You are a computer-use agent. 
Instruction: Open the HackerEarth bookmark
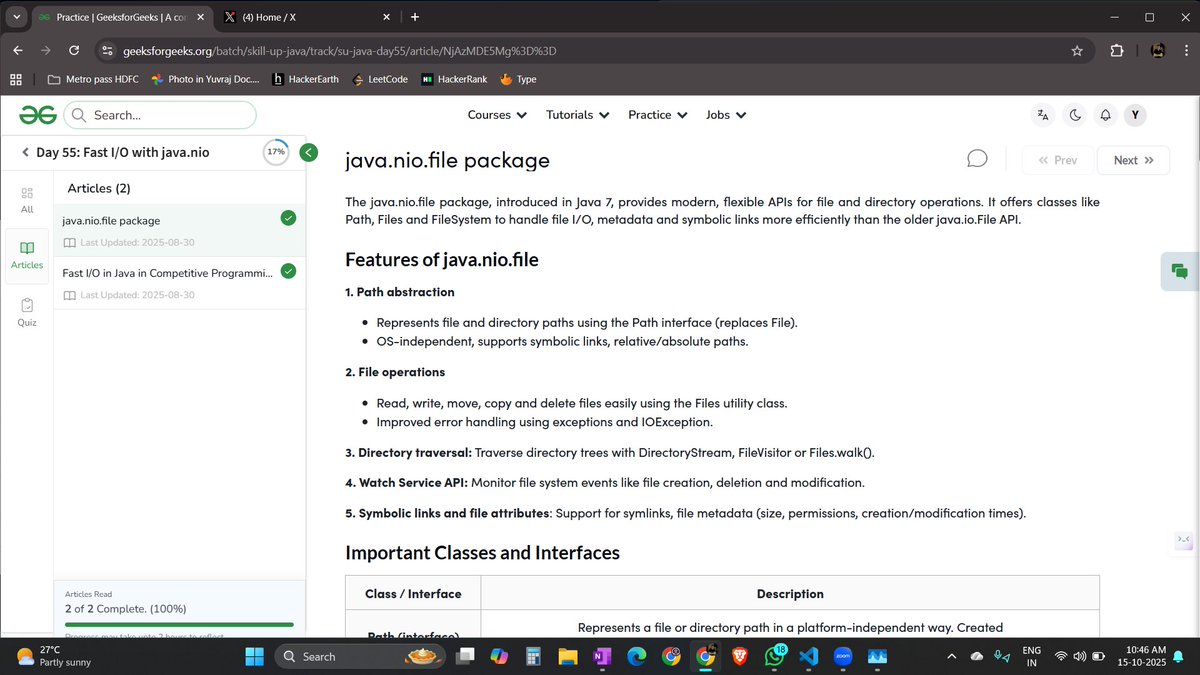tap(306, 79)
